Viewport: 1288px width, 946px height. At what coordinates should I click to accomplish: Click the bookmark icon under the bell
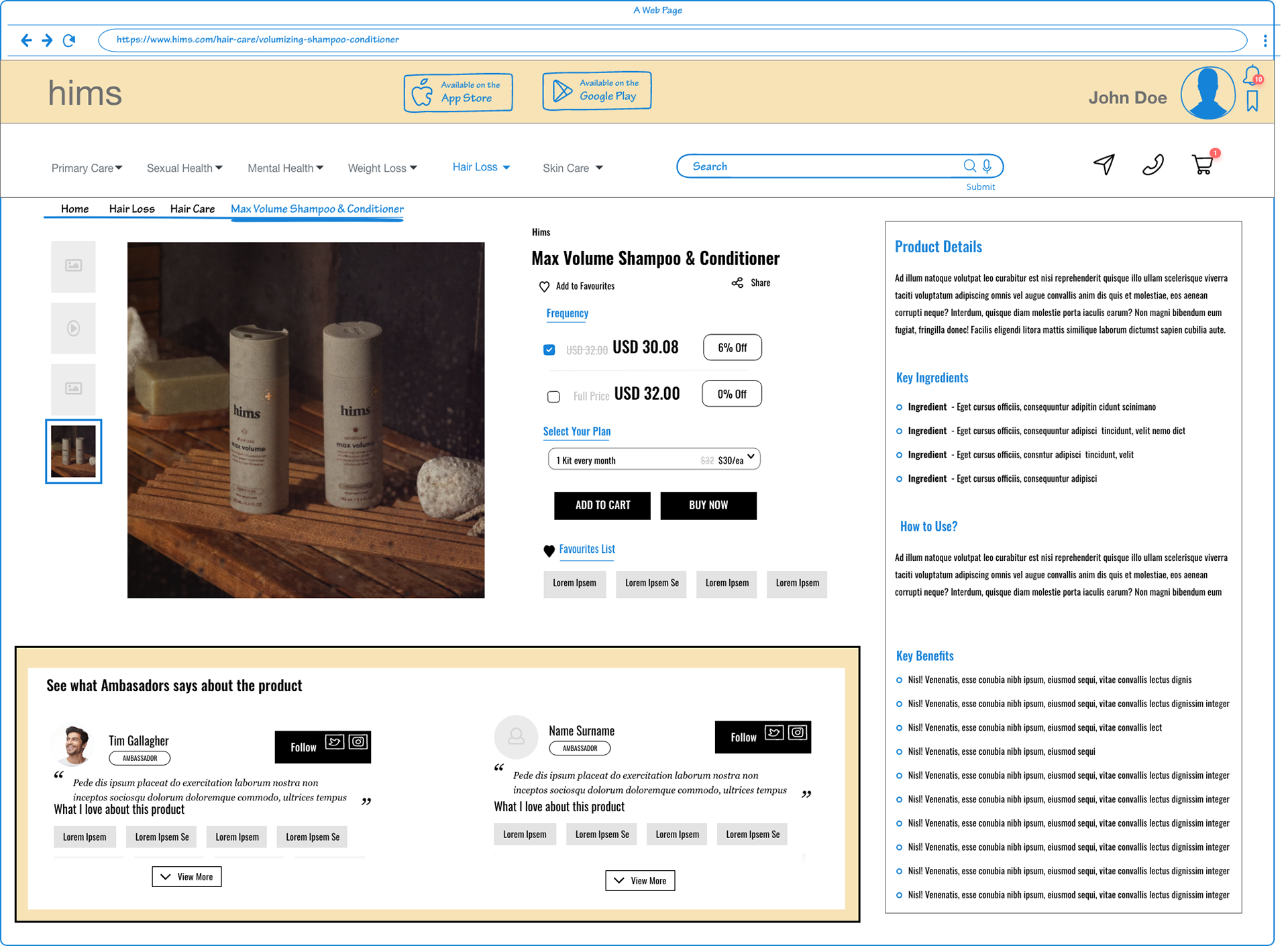[x=1252, y=101]
